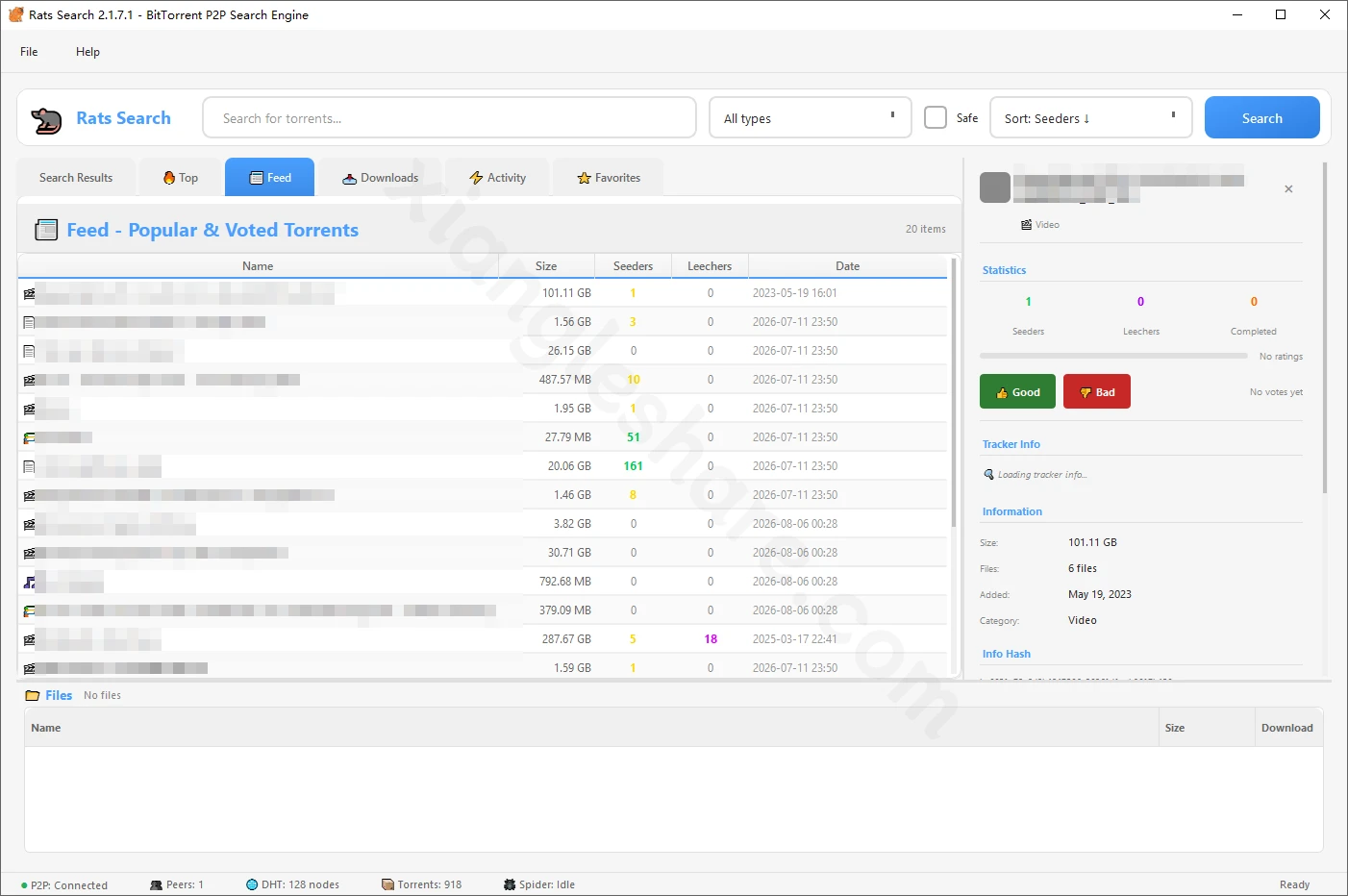The image size is (1348, 896).
Task: Click the document type icon in the 1.56 GB row
Action: tap(29, 322)
